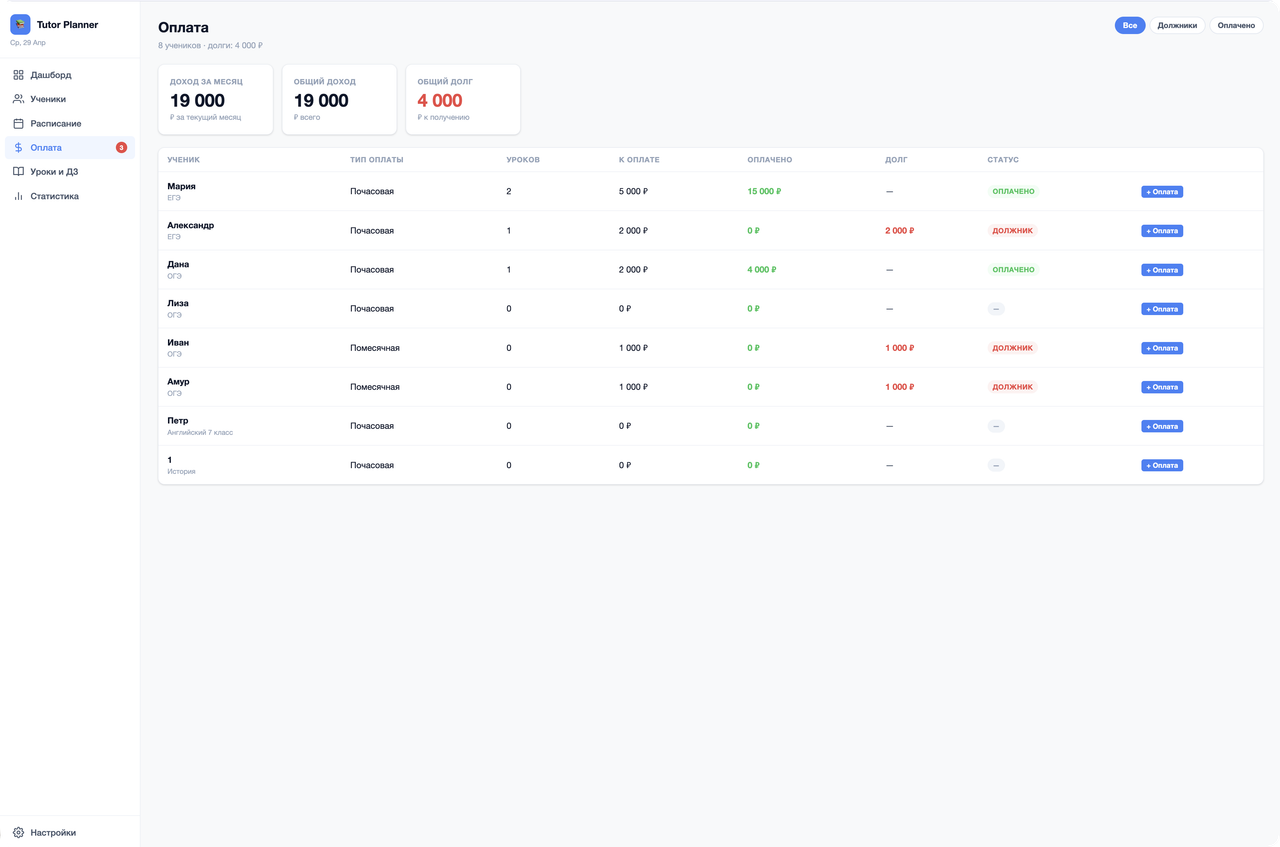Image resolution: width=1280 pixels, height=847 pixels.
Task: Add payment for Александр
Action: [x=1162, y=230]
